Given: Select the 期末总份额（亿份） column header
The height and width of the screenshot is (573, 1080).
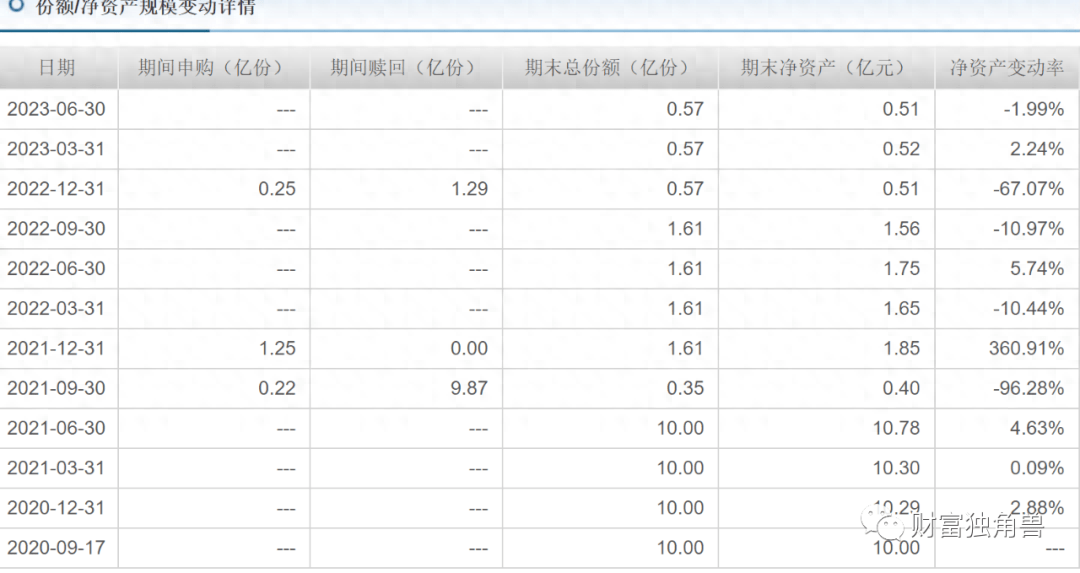Looking at the screenshot, I should point(607,68).
